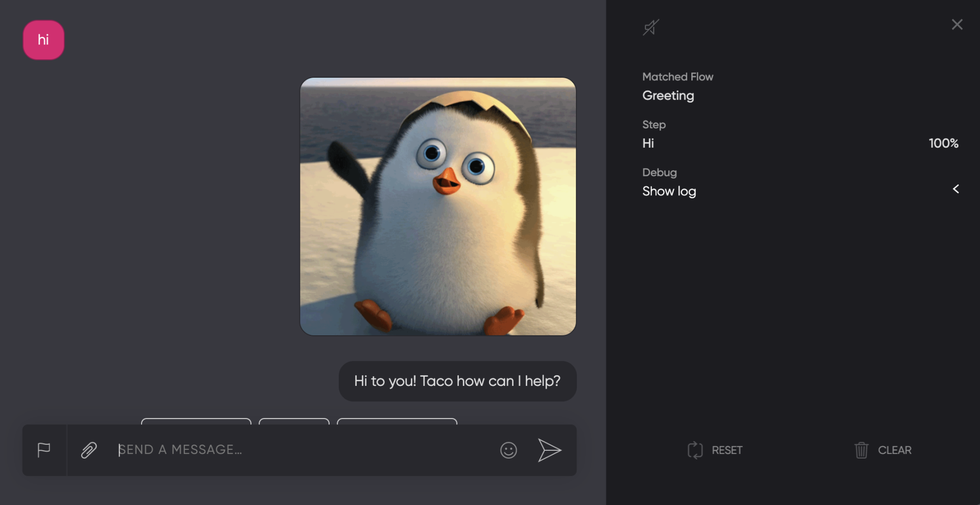Click the Reset button
The width and height of the screenshot is (980, 505).
[715, 450]
